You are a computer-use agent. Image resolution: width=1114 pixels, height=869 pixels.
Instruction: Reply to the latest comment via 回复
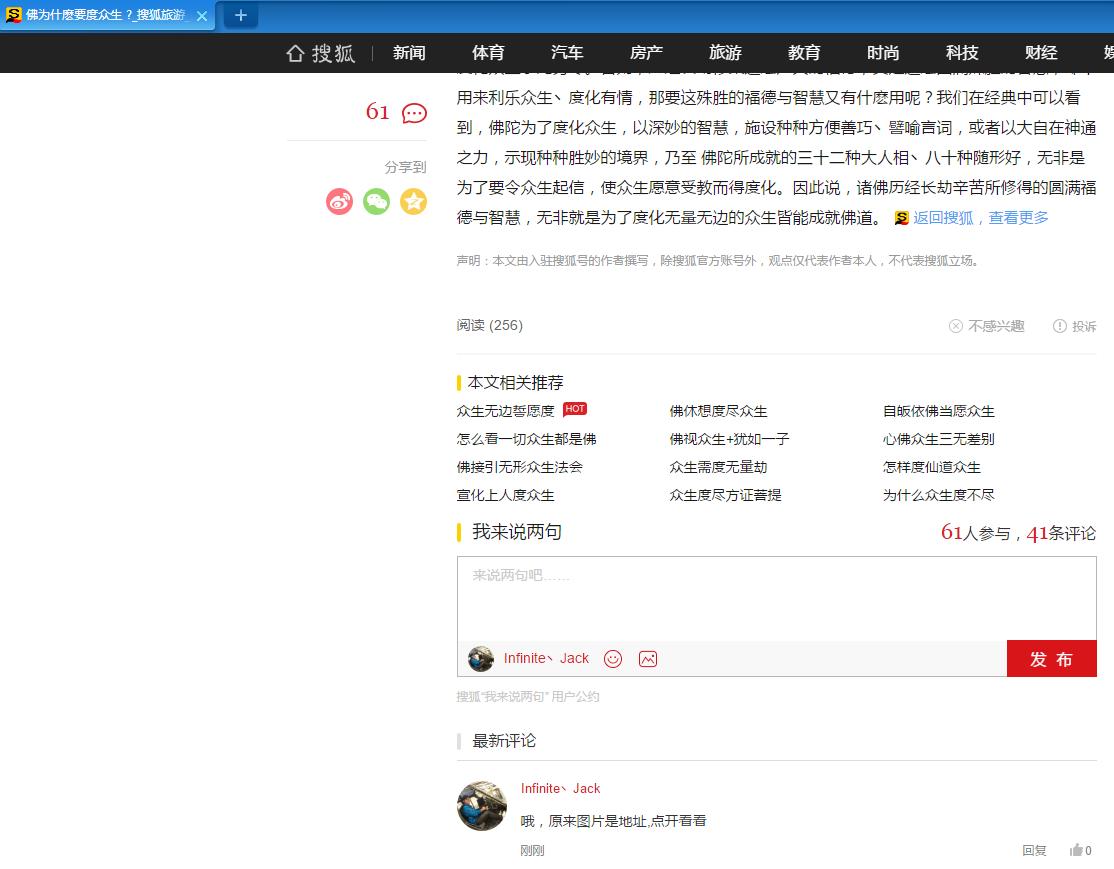click(1035, 850)
